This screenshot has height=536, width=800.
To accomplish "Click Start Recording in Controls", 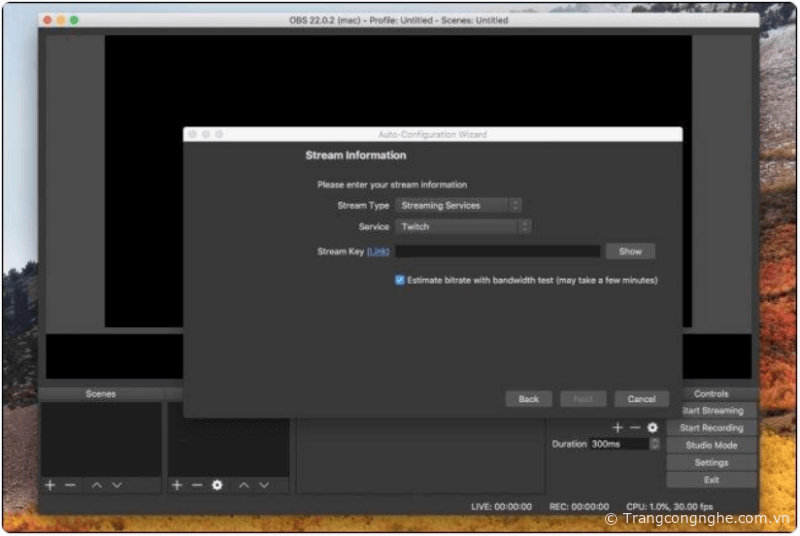I will coord(711,428).
